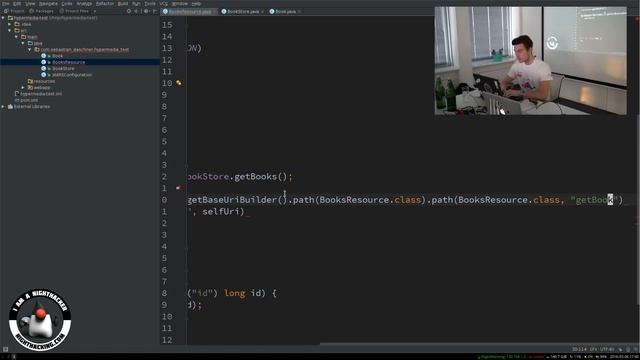Select the BooksResource.java editor tab
Image resolution: width=640 pixels, height=360 pixels.
[x=188, y=11]
